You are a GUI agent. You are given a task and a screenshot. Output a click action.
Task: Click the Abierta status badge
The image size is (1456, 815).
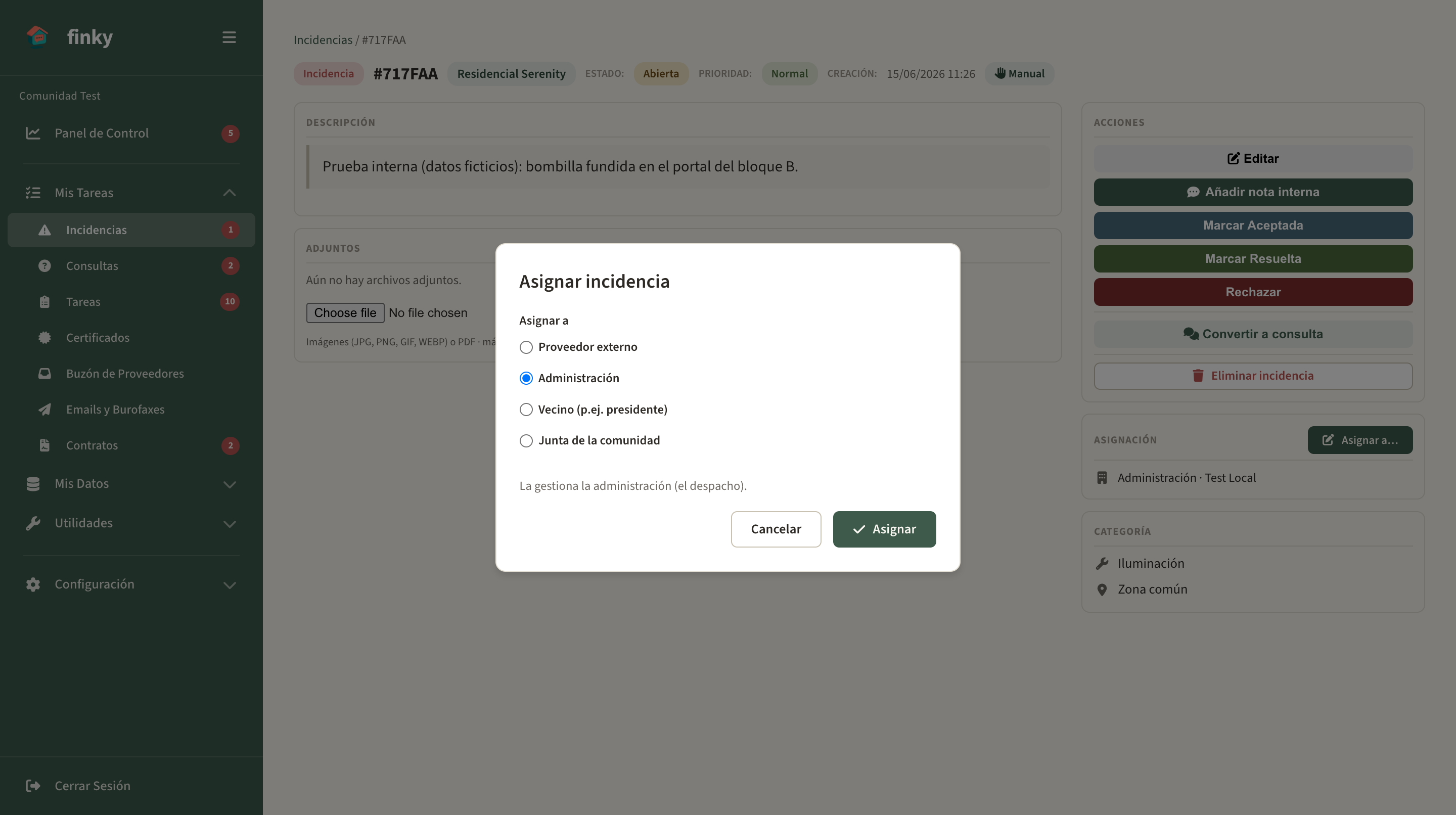coord(661,73)
